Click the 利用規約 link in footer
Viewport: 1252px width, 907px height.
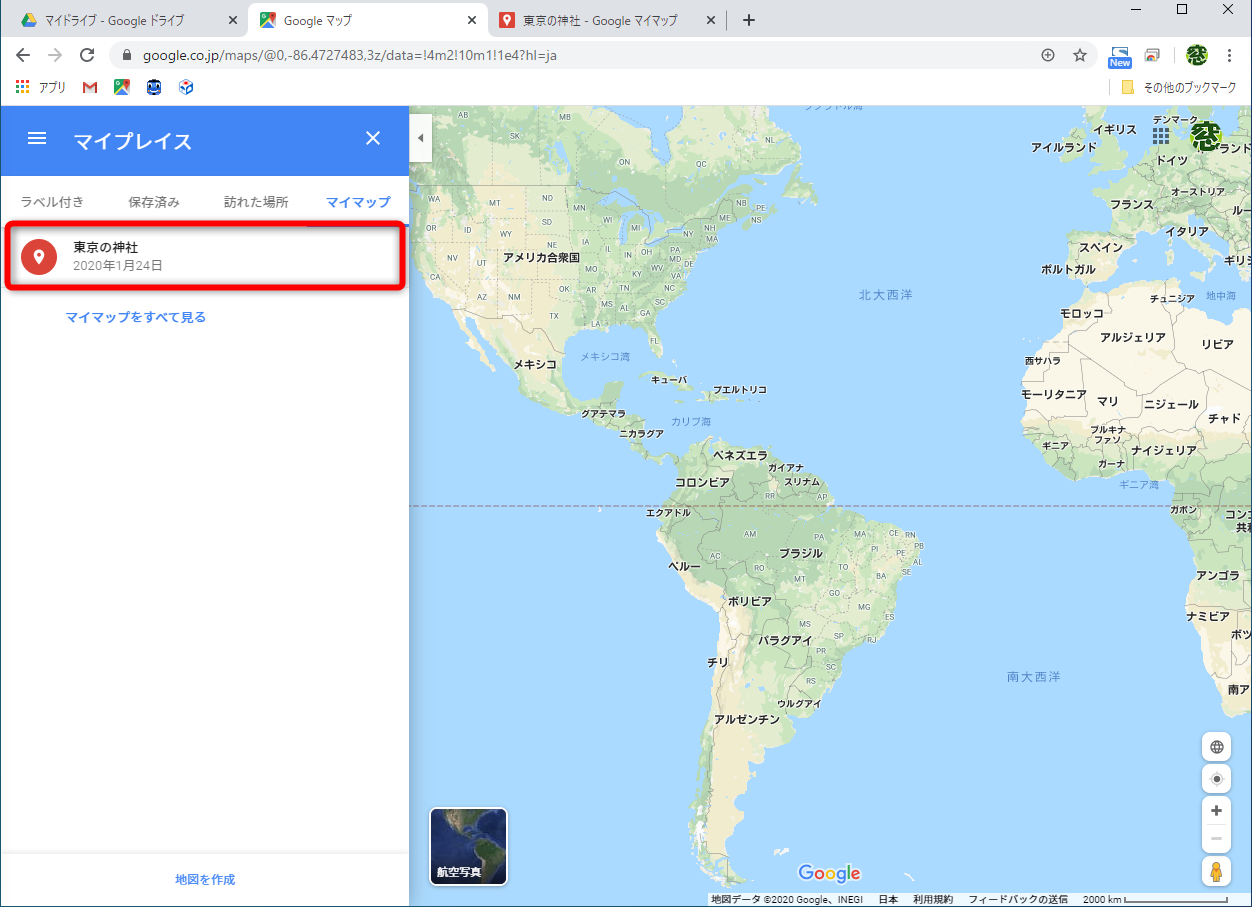[933, 900]
